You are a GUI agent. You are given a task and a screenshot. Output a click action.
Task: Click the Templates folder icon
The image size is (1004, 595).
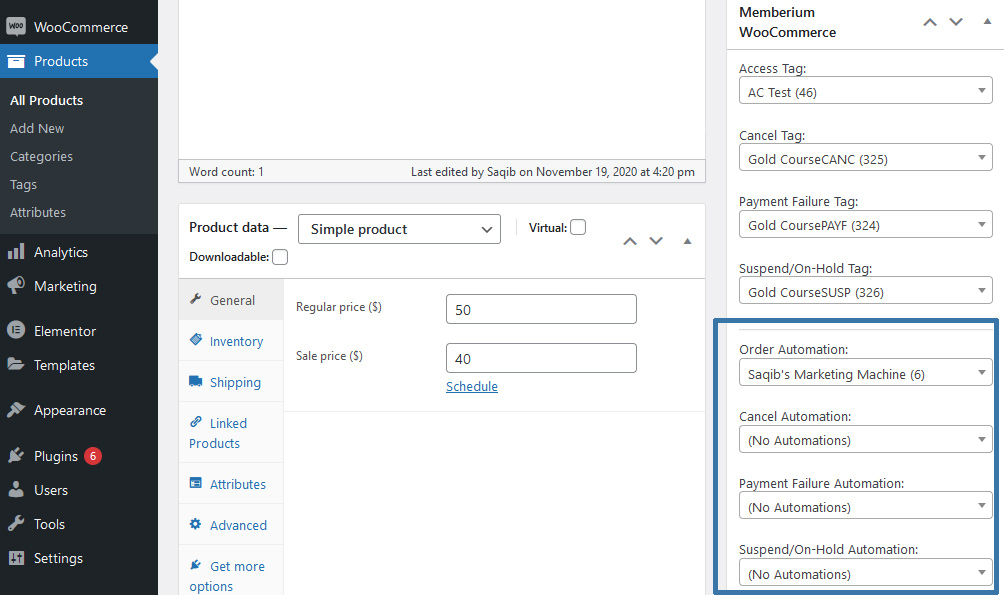(16, 364)
